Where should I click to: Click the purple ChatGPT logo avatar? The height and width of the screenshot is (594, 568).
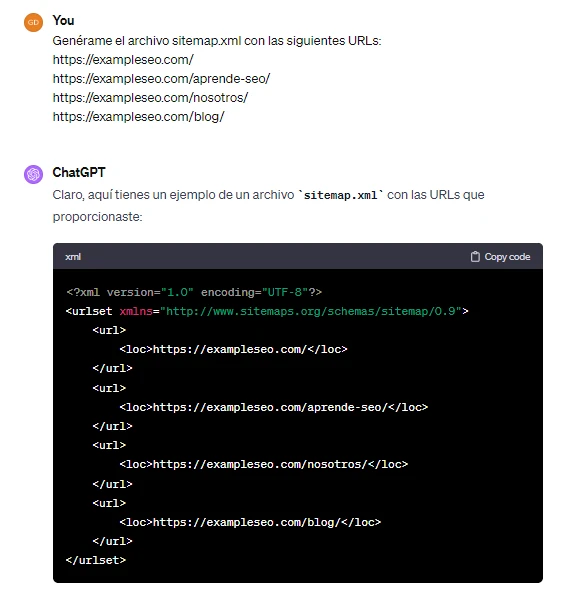click(33, 174)
